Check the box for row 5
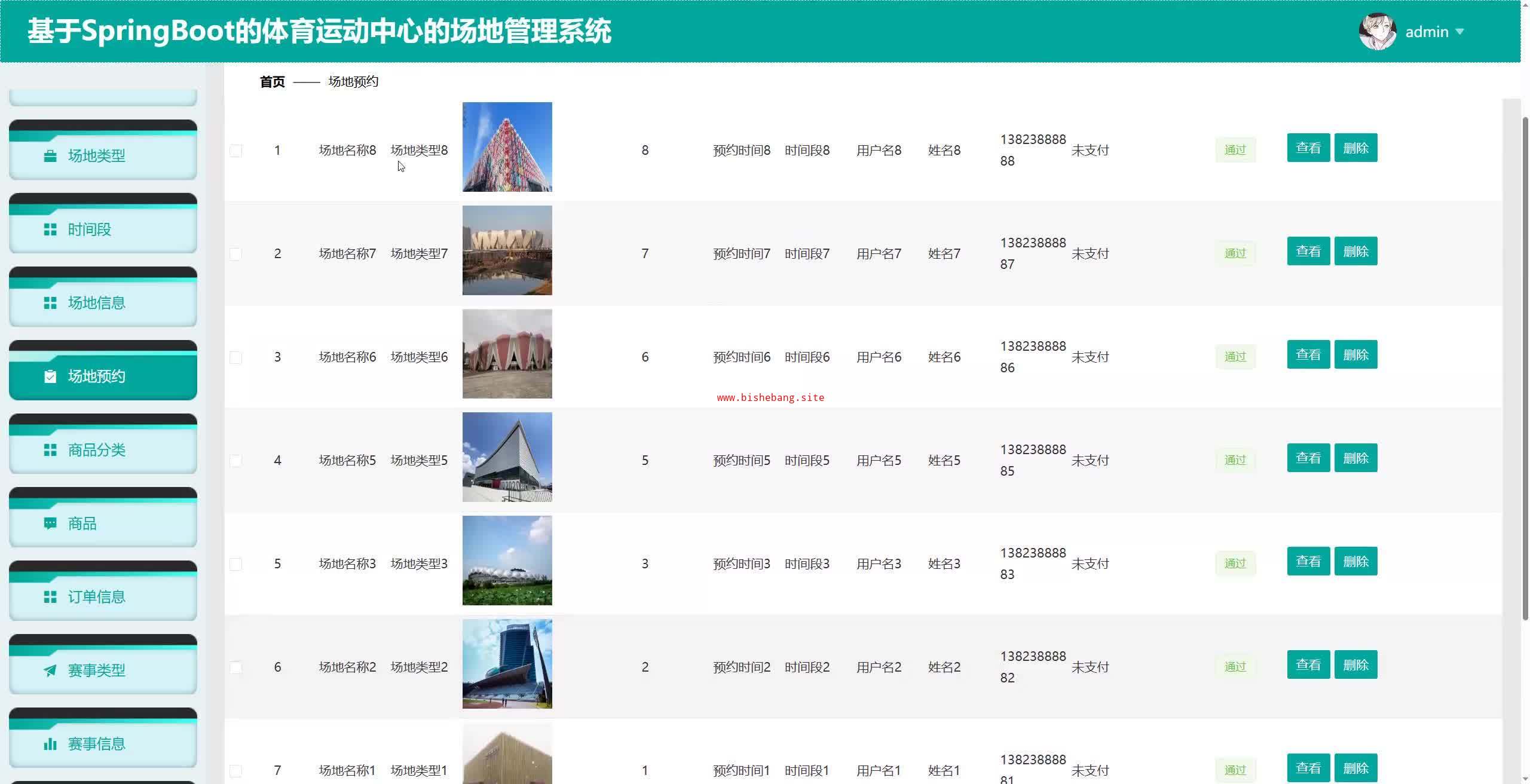Viewport: 1530px width, 784px height. tap(236, 564)
